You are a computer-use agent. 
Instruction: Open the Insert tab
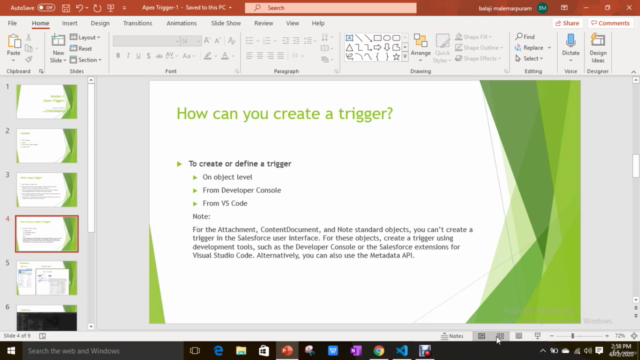69,23
